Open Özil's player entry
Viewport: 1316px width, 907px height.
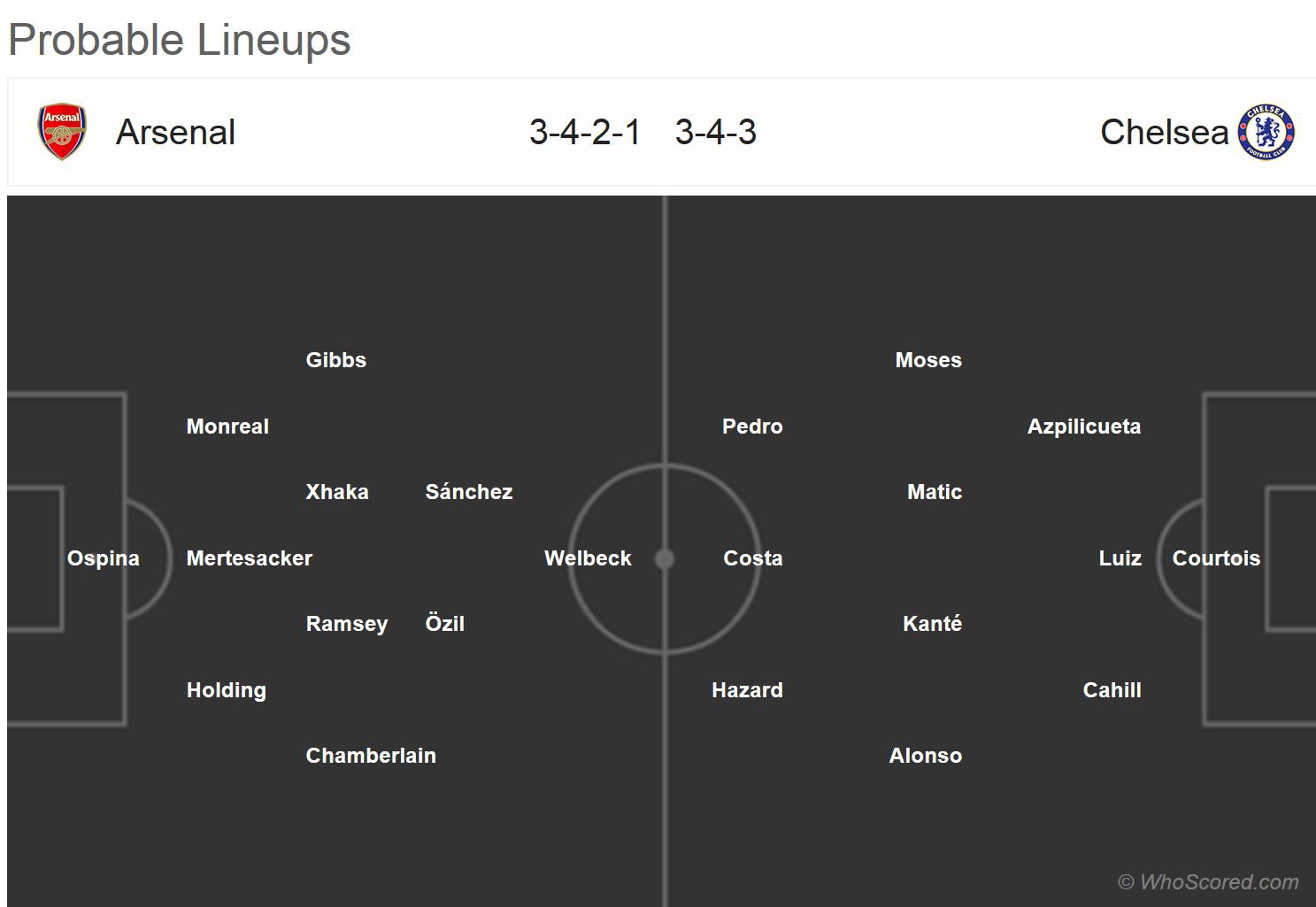click(444, 624)
